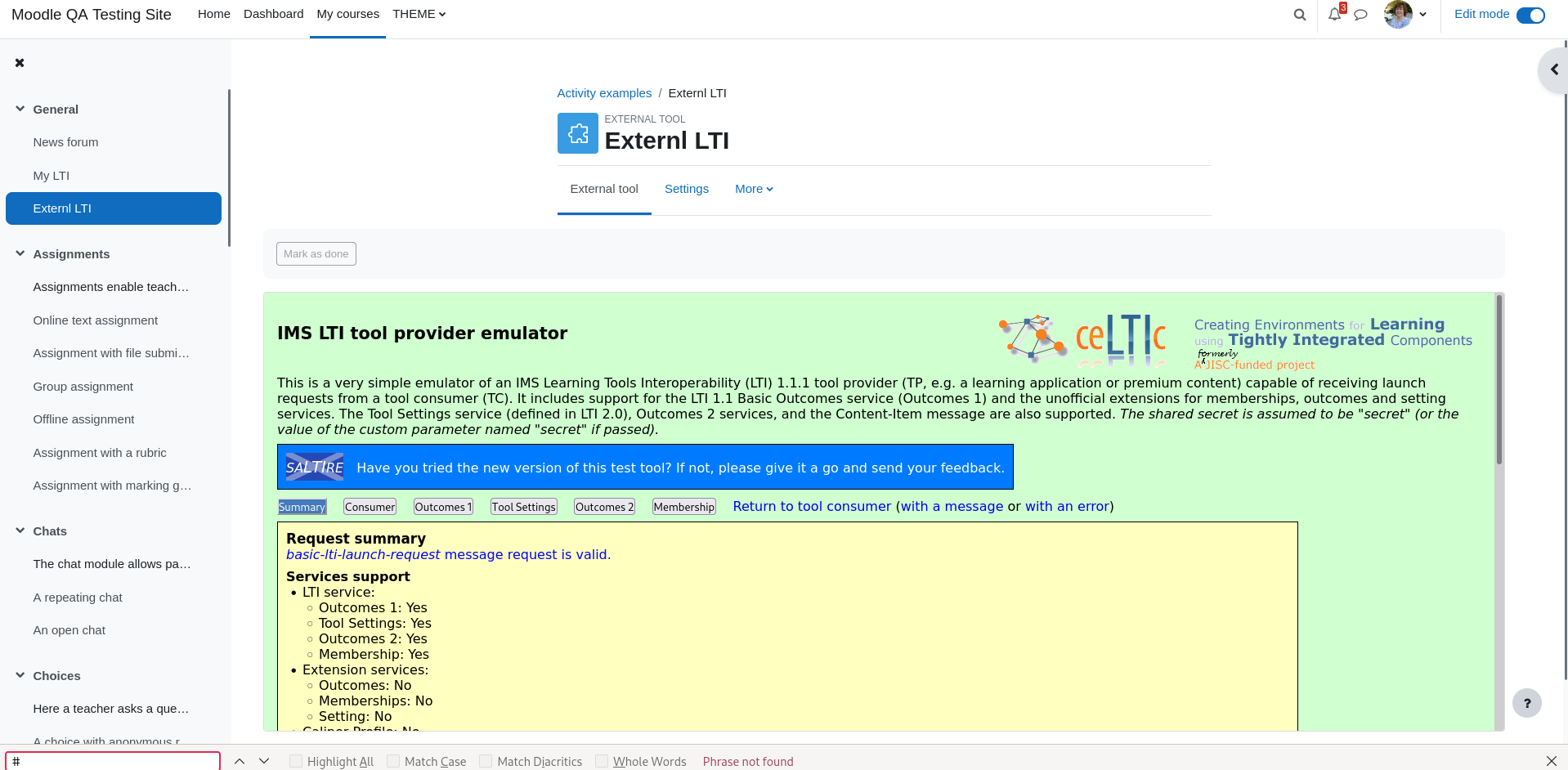Go to previous find match
The image size is (1568, 770).
click(240, 761)
